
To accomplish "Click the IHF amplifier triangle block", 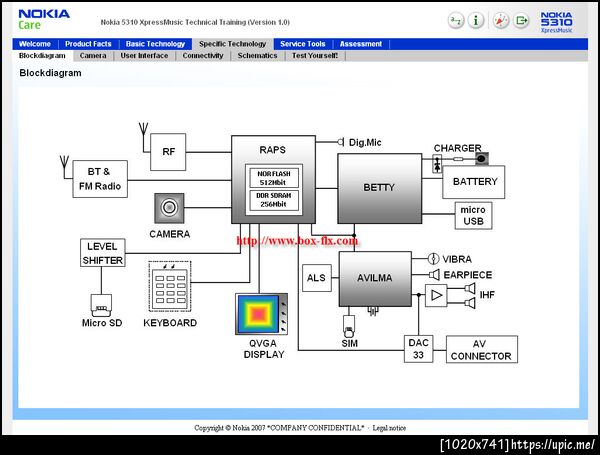I will click(436, 295).
